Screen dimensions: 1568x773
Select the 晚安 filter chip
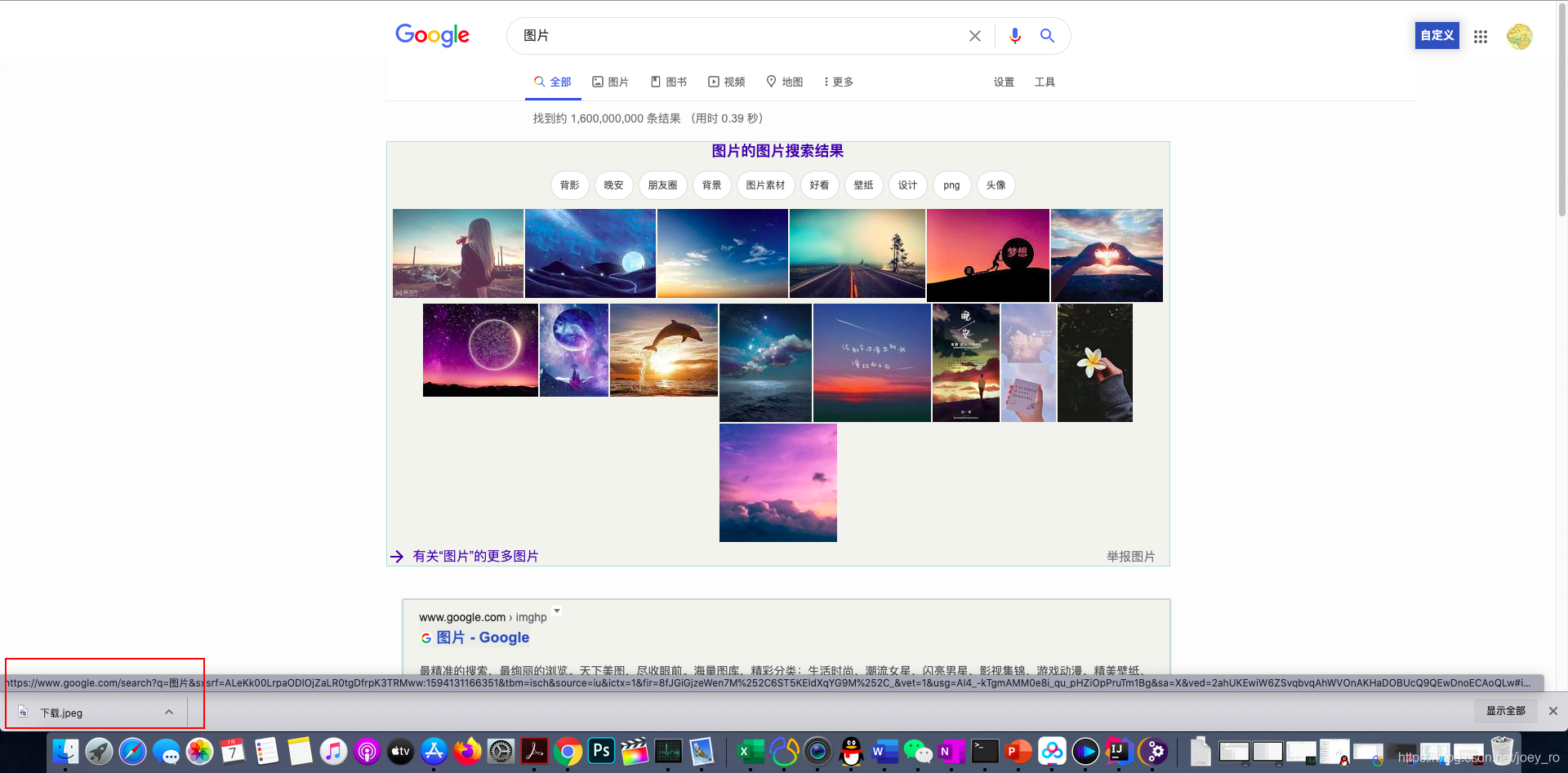(614, 185)
